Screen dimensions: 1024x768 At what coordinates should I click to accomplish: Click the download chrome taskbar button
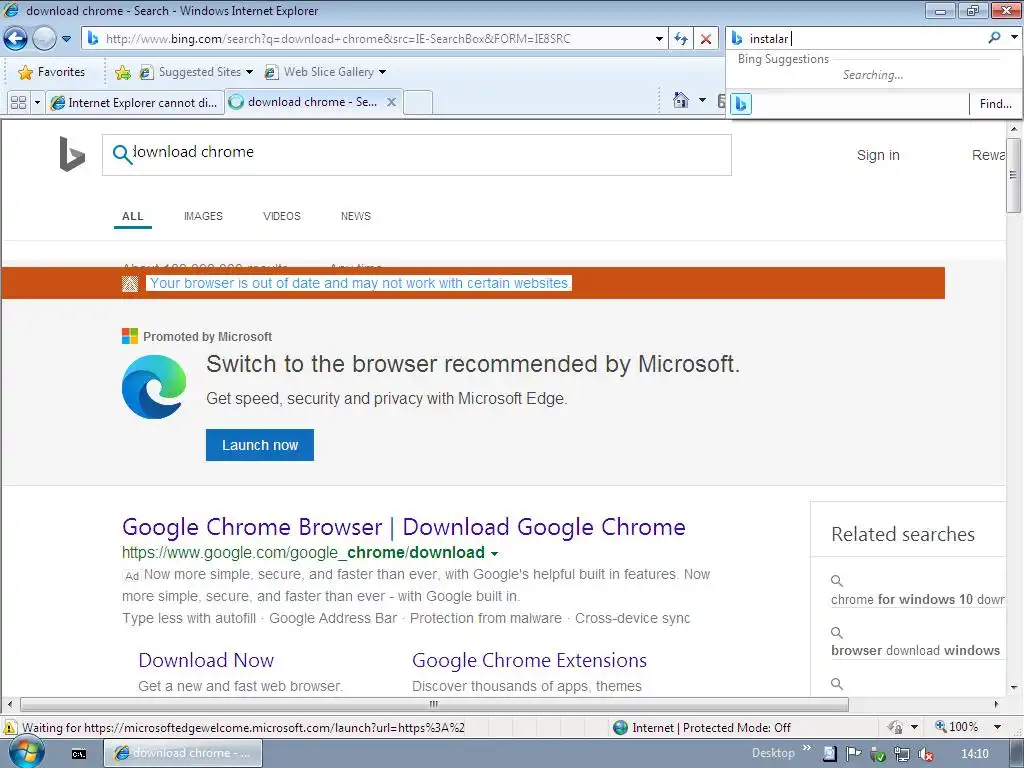[x=184, y=753]
